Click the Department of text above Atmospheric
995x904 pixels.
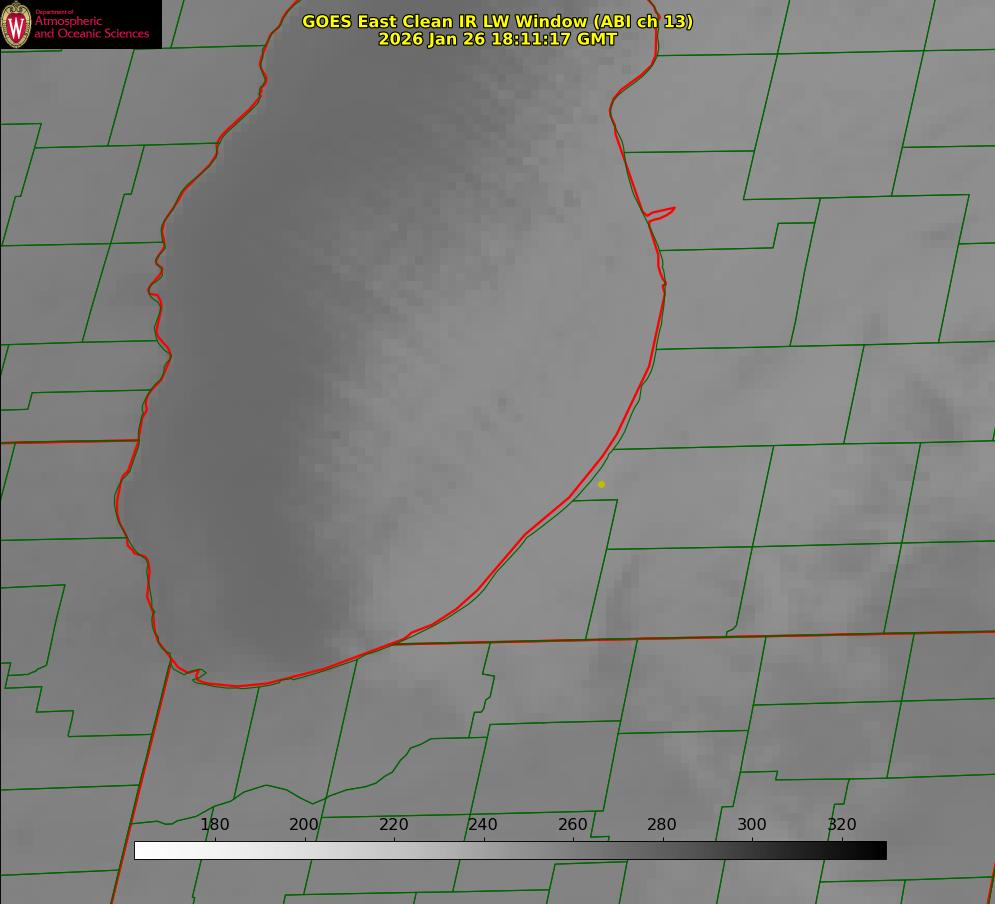(x=54, y=12)
